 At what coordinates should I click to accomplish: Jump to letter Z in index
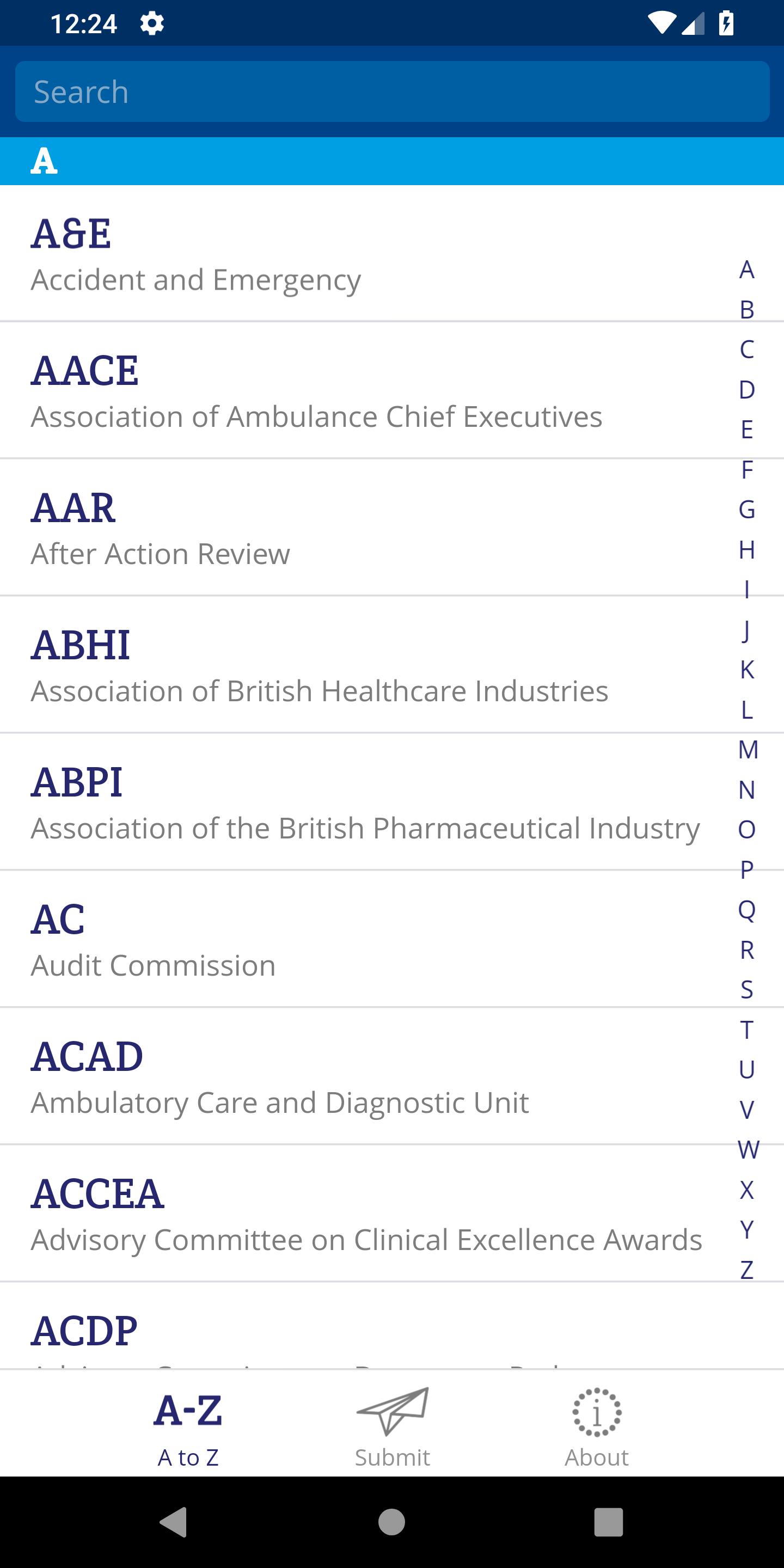[747, 1270]
